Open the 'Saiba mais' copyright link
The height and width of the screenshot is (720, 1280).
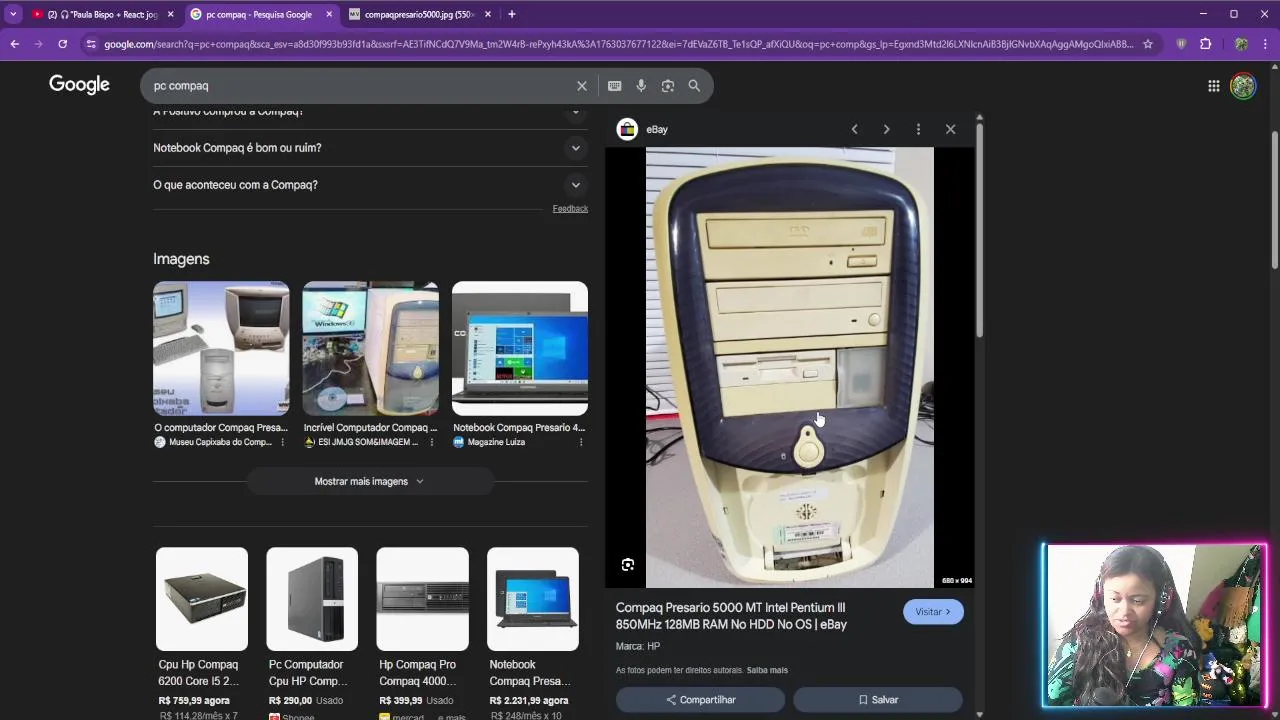767,670
